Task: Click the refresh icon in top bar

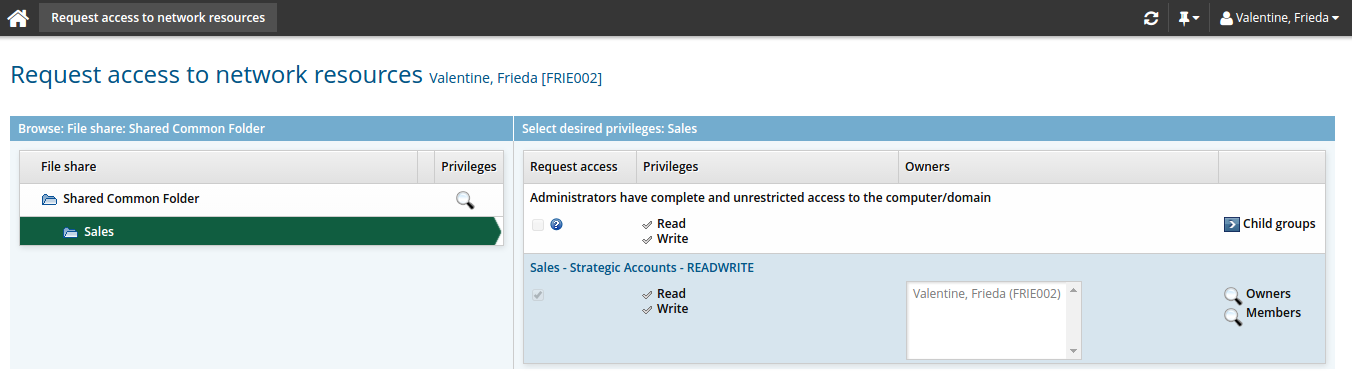Action: pyautogui.click(x=1151, y=18)
